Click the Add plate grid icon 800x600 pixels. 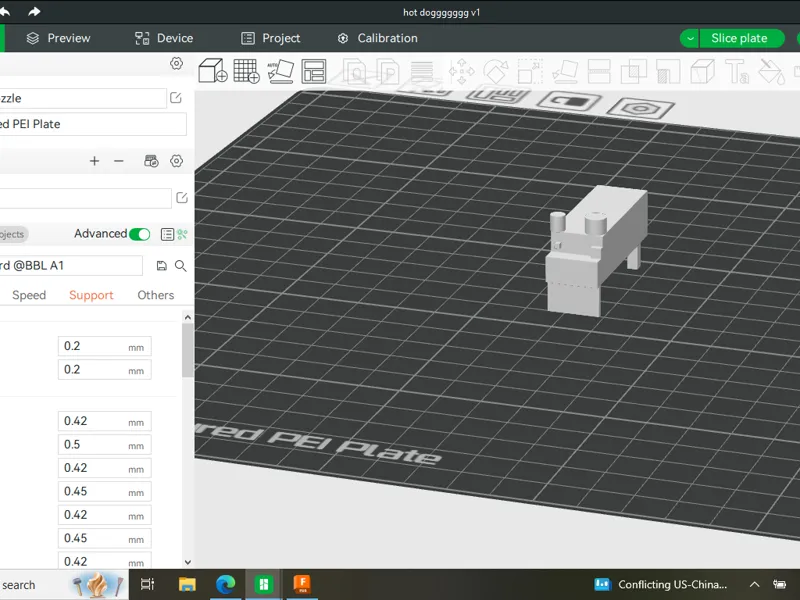(246, 71)
